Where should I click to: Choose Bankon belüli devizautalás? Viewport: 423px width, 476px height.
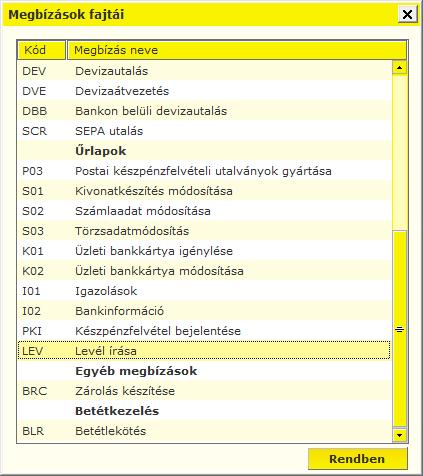tap(204, 111)
